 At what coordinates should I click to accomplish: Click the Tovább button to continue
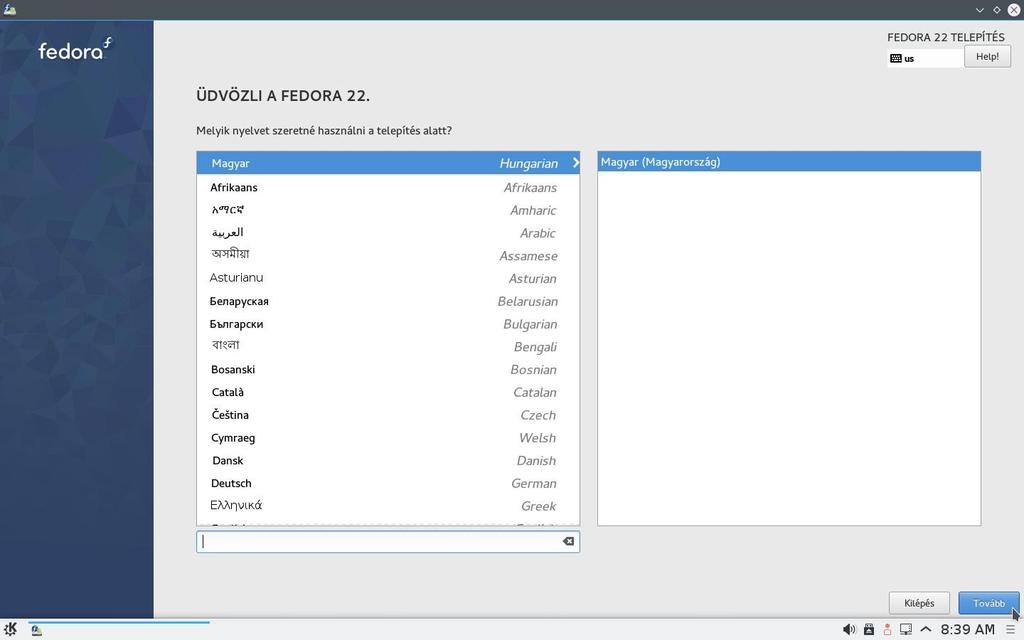(989, 603)
